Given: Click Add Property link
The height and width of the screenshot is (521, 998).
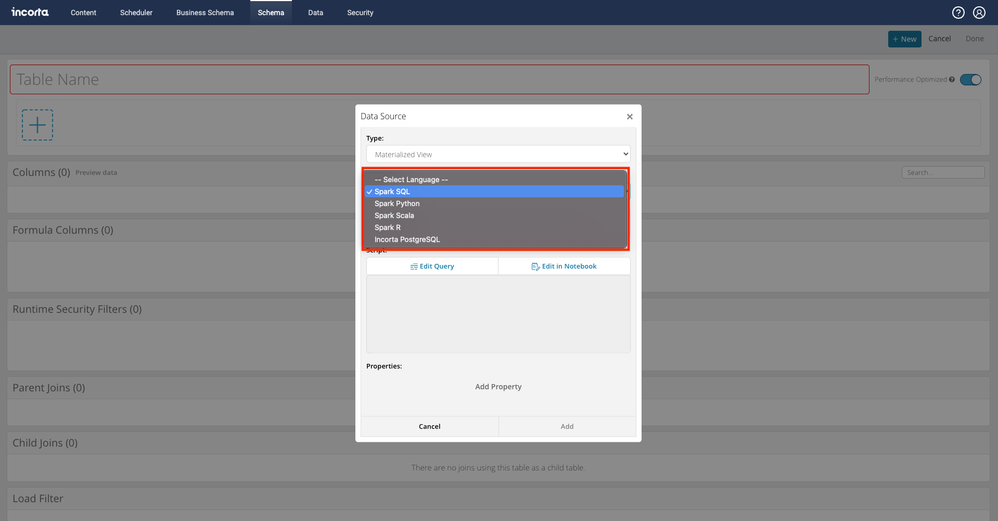Looking at the screenshot, I should [498, 387].
